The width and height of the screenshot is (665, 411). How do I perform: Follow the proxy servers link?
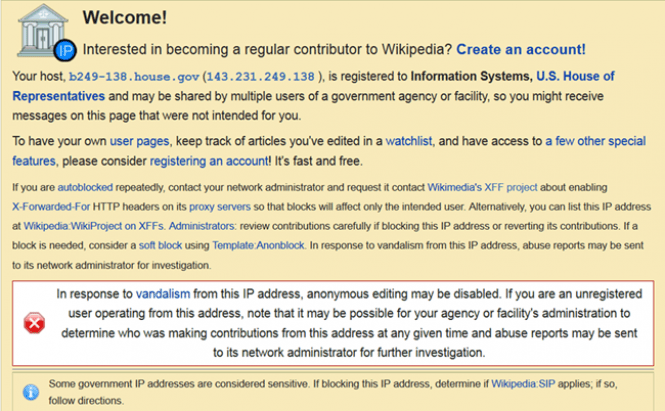pyautogui.click(x=220, y=207)
